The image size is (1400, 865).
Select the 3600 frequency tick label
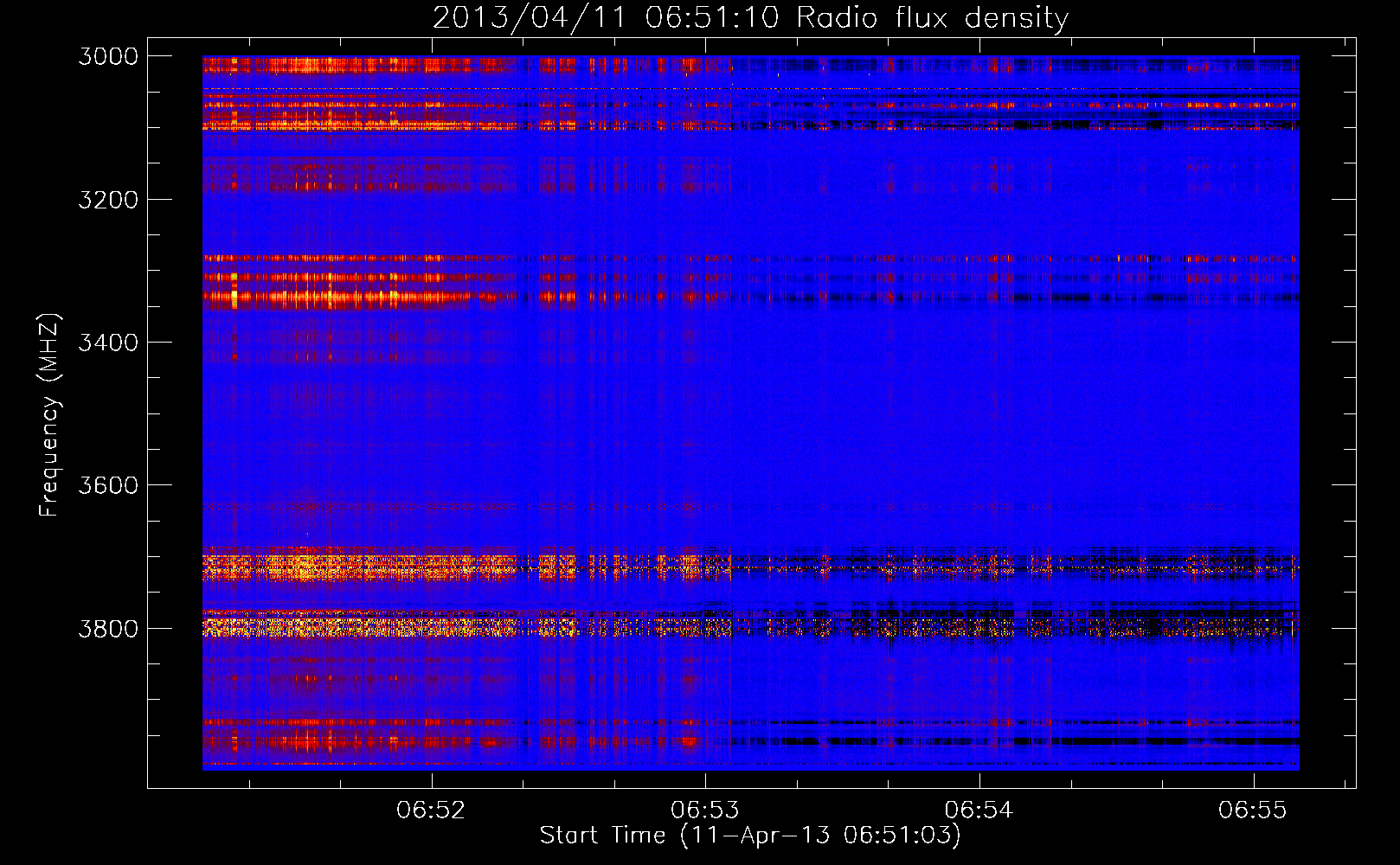tap(108, 485)
